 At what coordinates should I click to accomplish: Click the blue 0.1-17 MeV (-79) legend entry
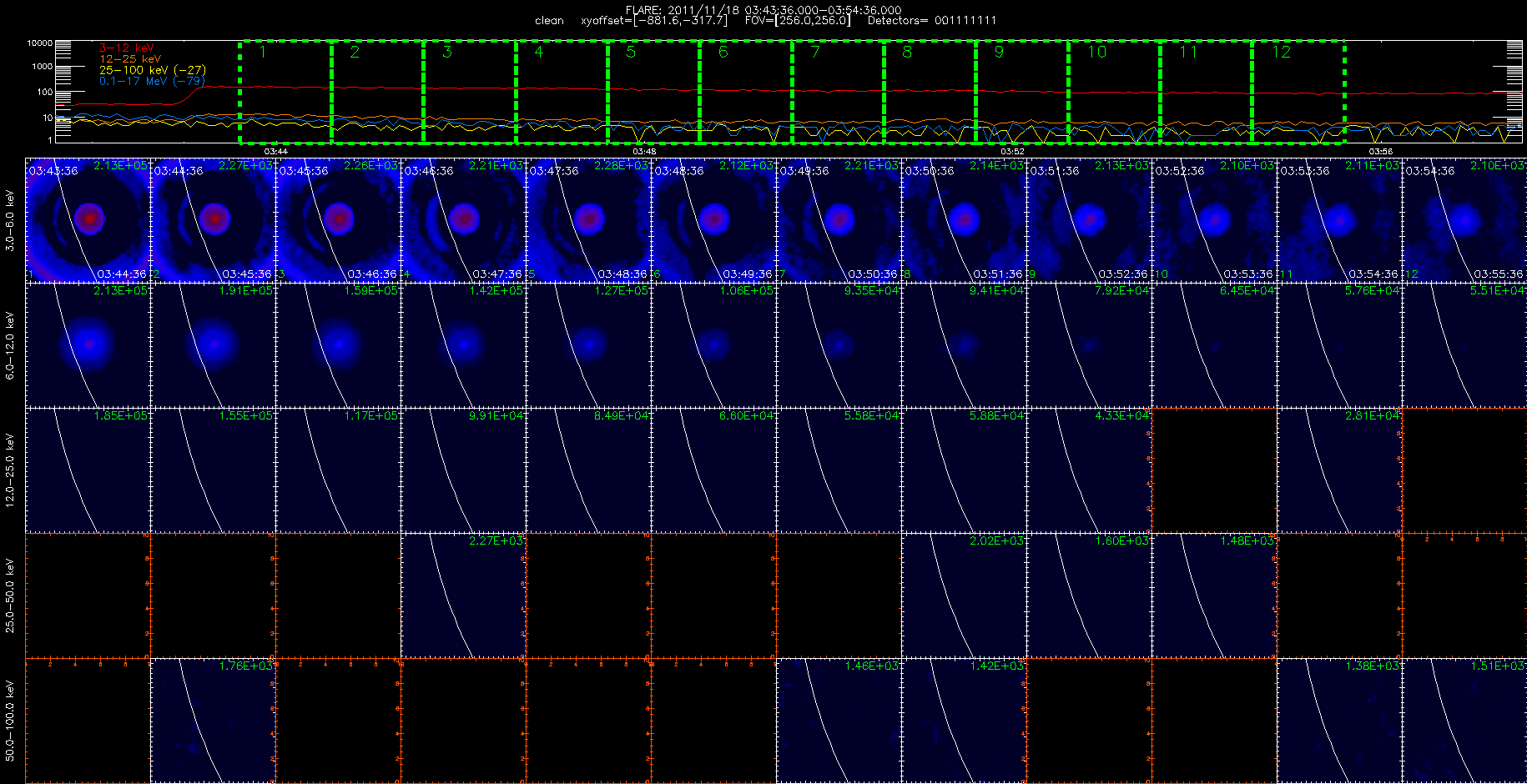click(152, 81)
